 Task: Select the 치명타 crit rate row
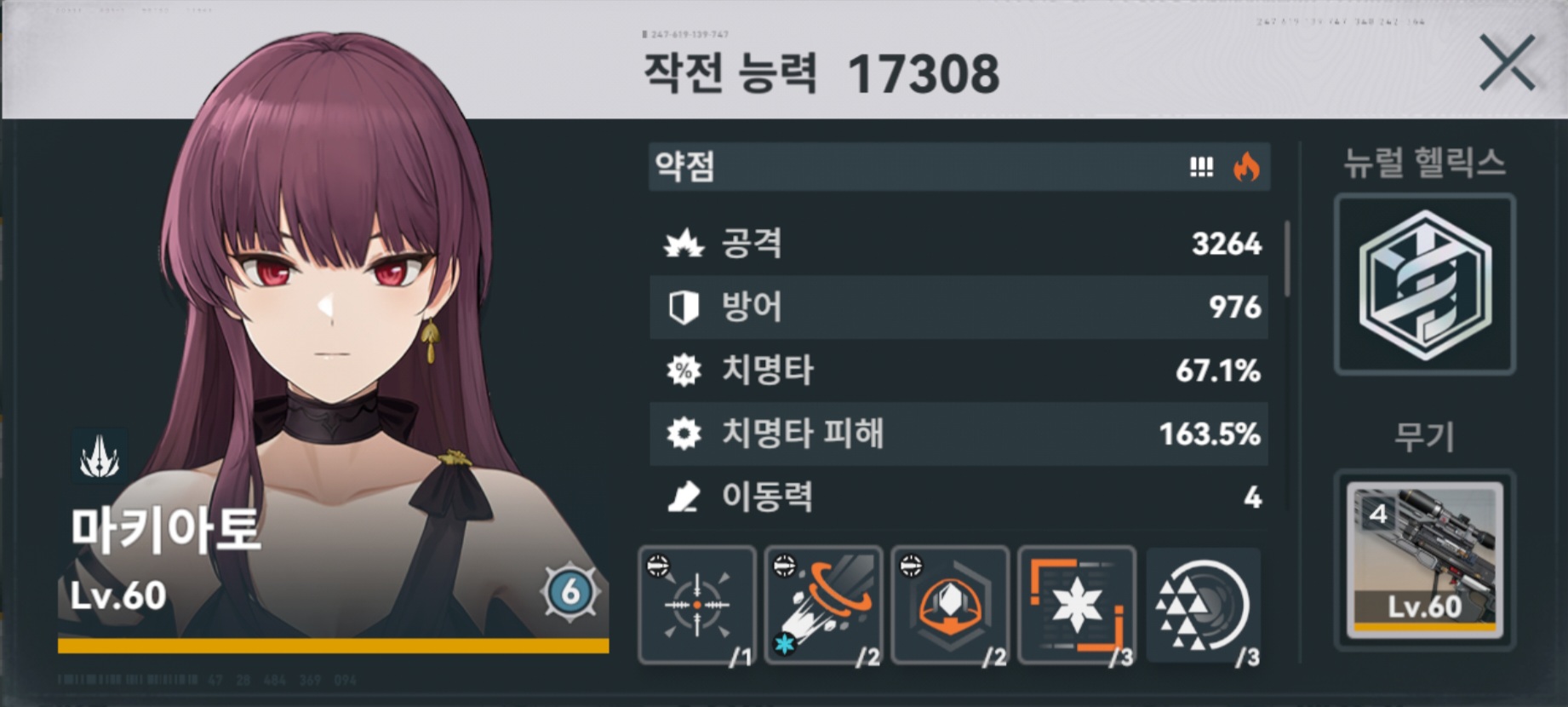coord(959,371)
